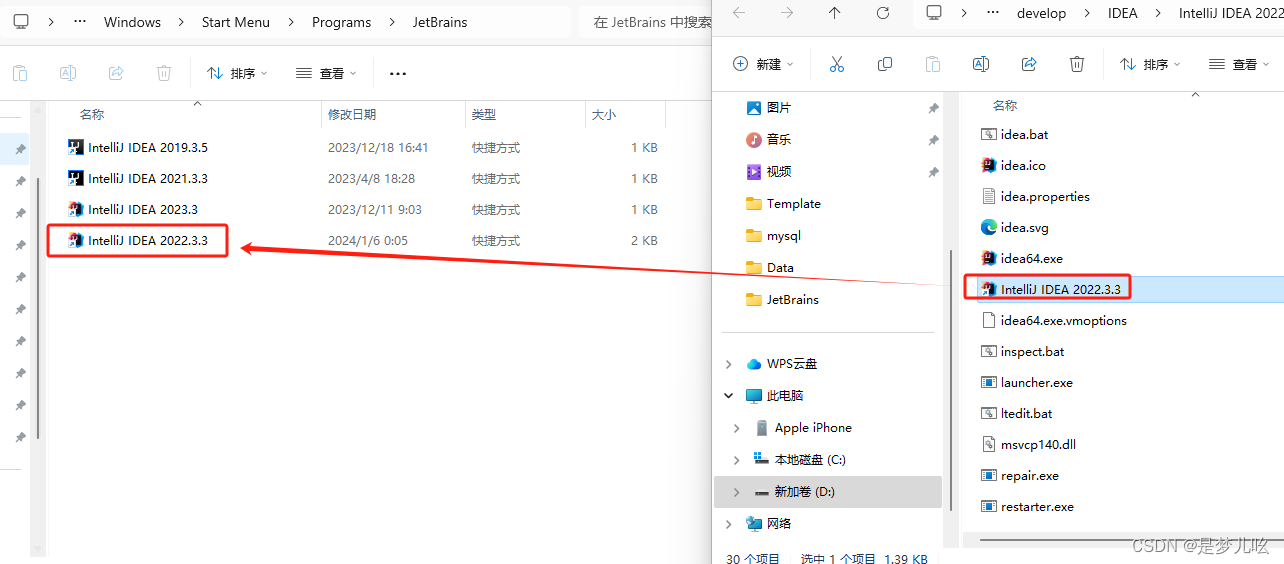This screenshot has height=564, width=1284.
Task: Click Back arrow in right window
Action: click(x=739, y=13)
